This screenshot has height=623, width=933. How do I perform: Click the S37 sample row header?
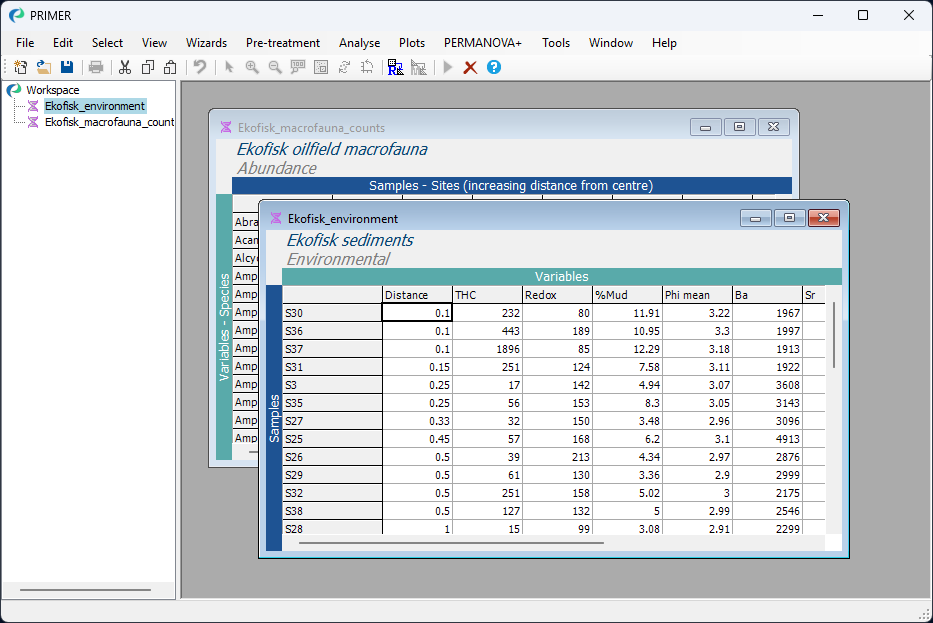point(332,349)
